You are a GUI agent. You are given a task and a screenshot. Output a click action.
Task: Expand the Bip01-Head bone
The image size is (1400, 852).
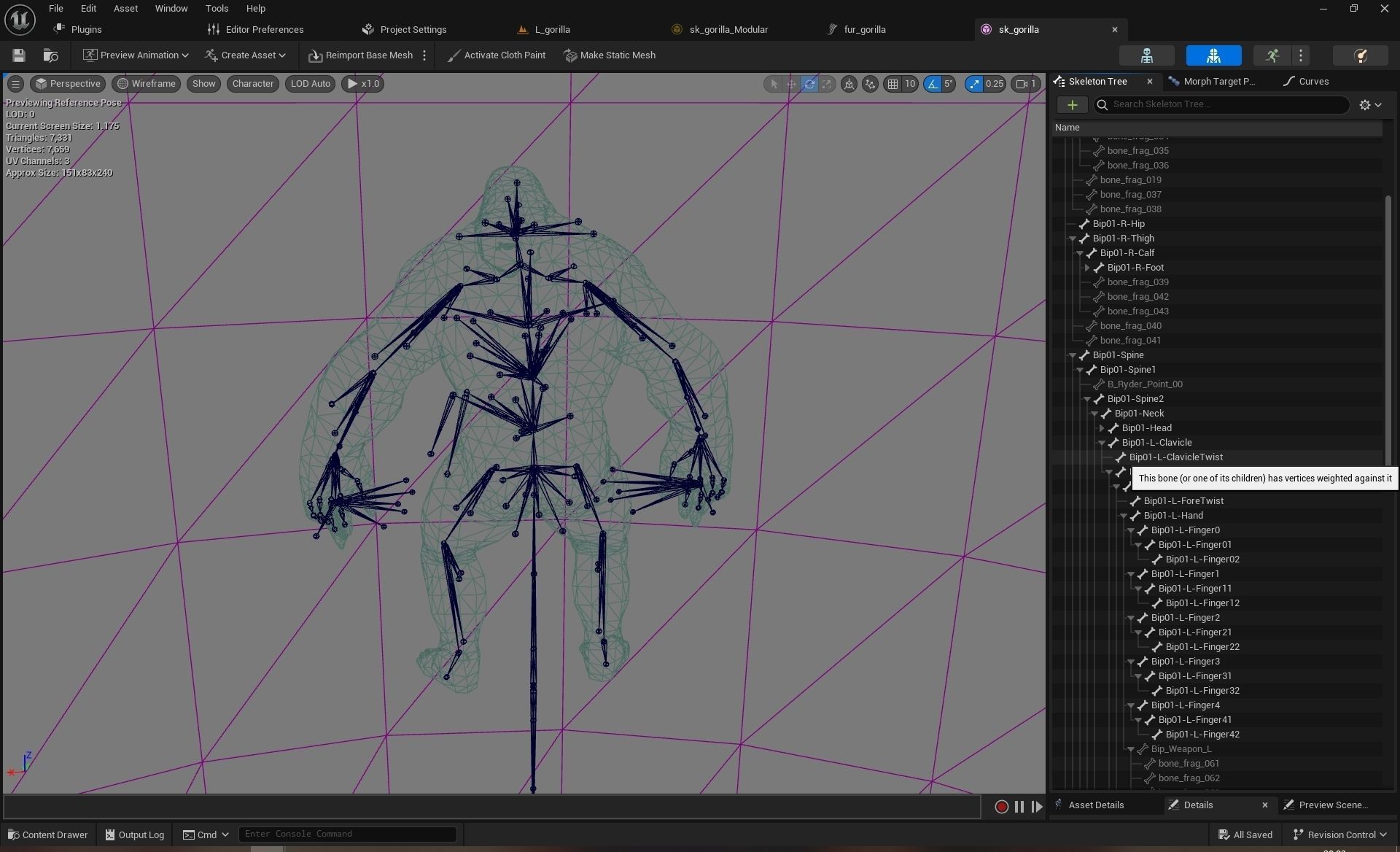[x=1102, y=428]
